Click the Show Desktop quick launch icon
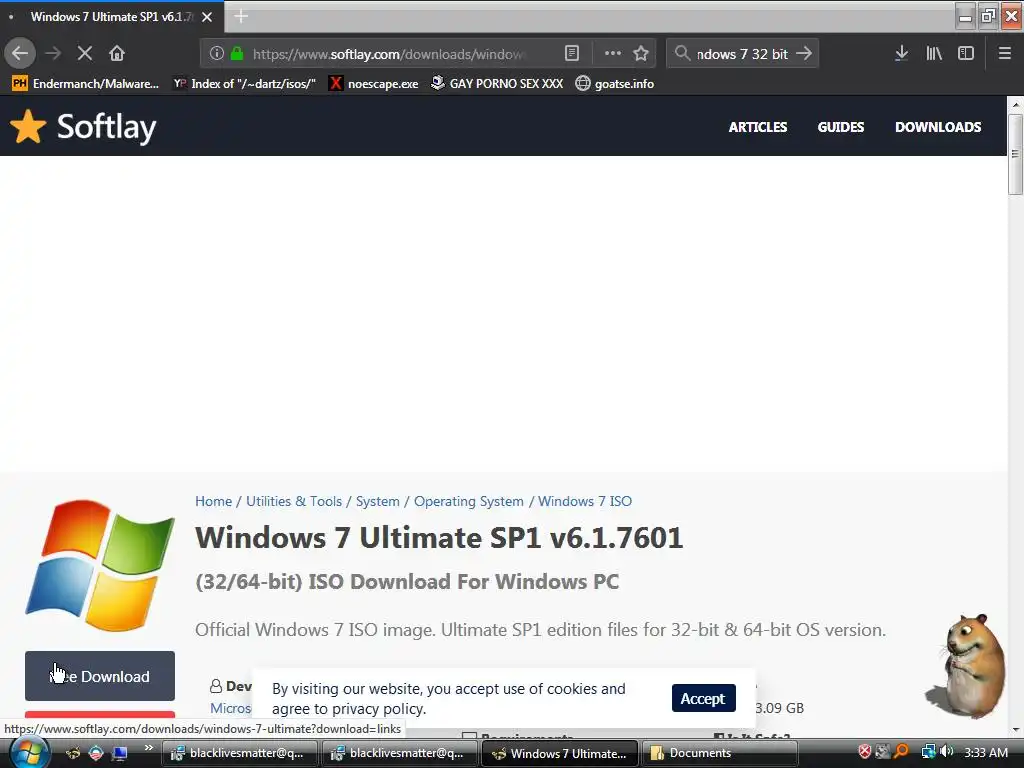The width and height of the screenshot is (1024, 768). click(119, 753)
